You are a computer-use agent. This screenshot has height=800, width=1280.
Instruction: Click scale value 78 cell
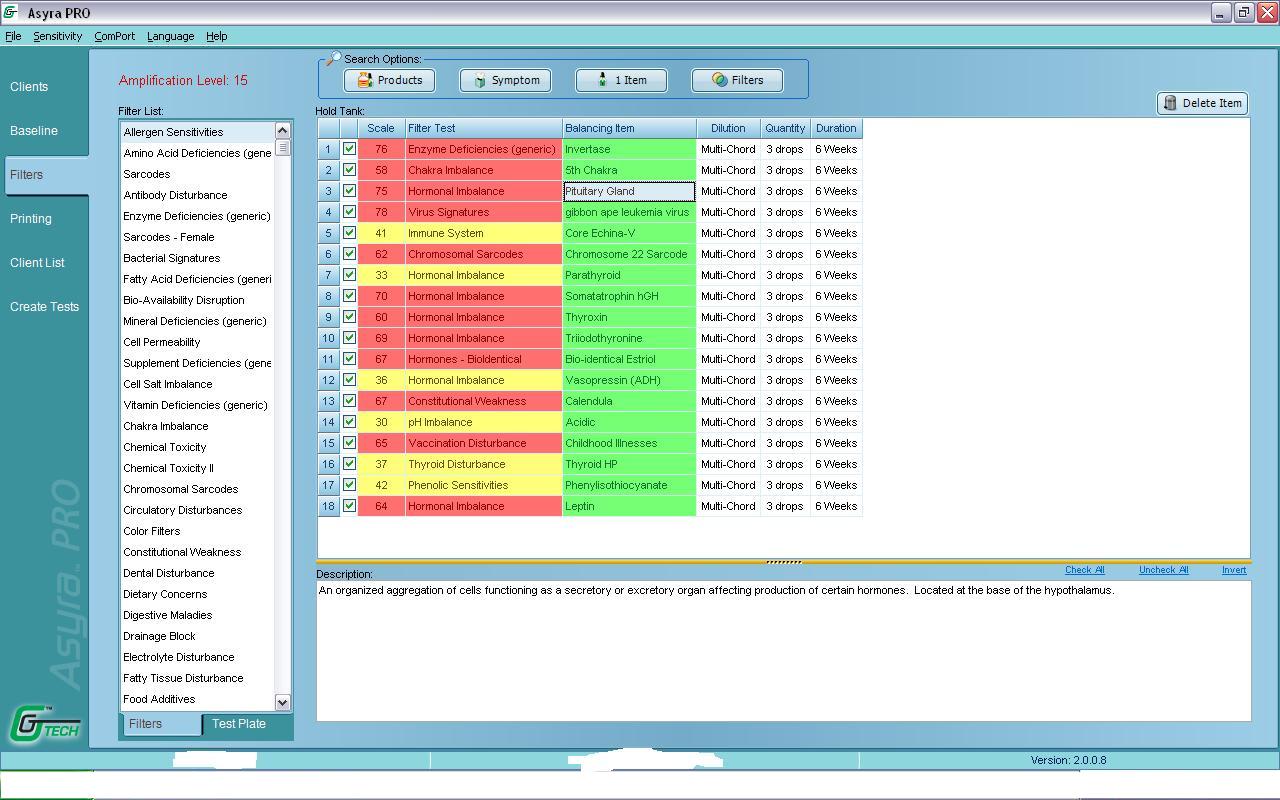pos(381,212)
